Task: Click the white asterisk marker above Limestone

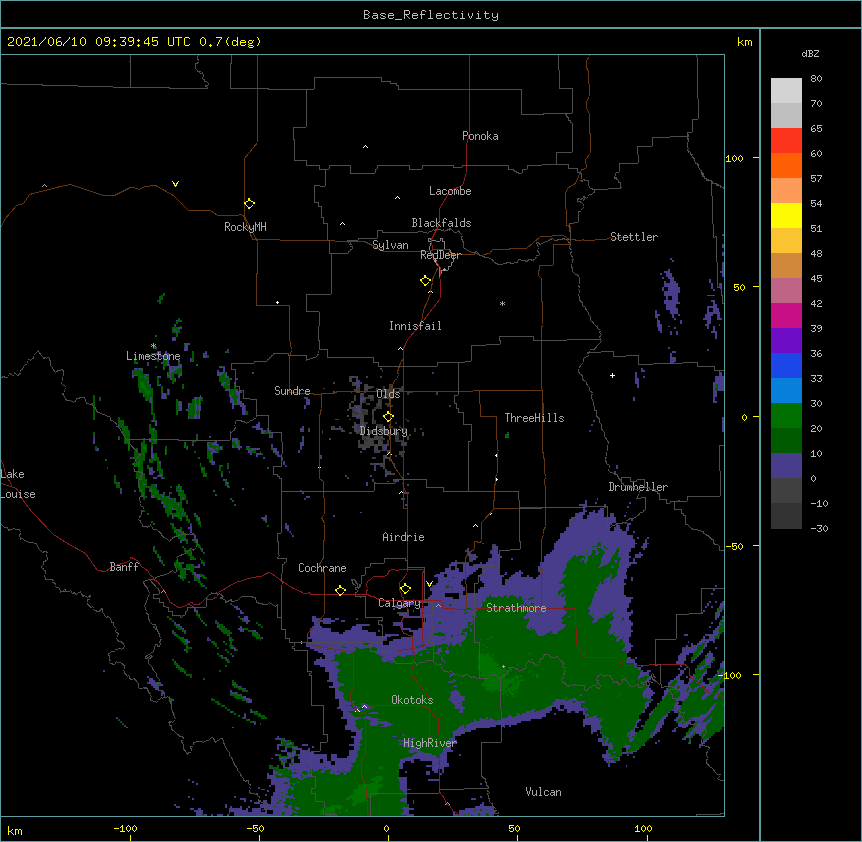Action: click(x=153, y=346)
